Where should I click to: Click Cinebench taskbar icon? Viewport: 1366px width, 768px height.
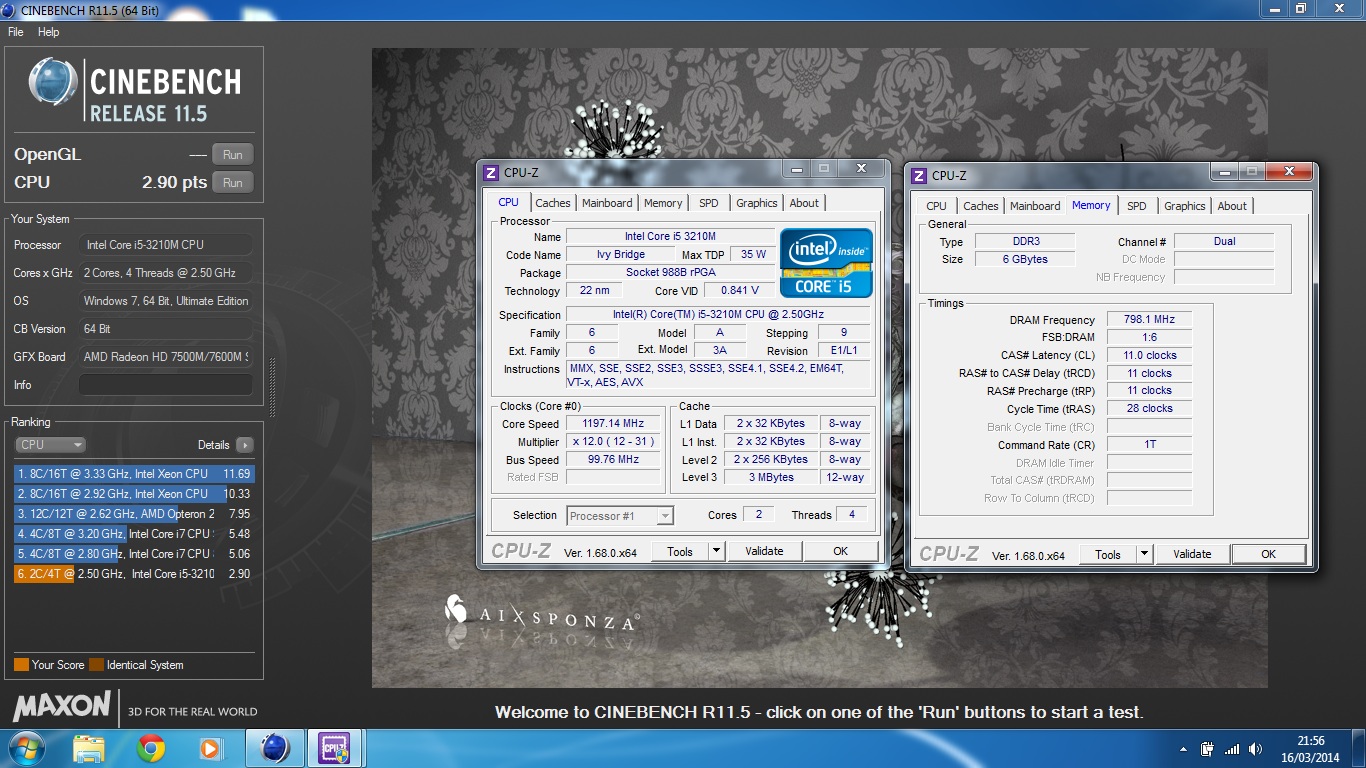(275, 748)
